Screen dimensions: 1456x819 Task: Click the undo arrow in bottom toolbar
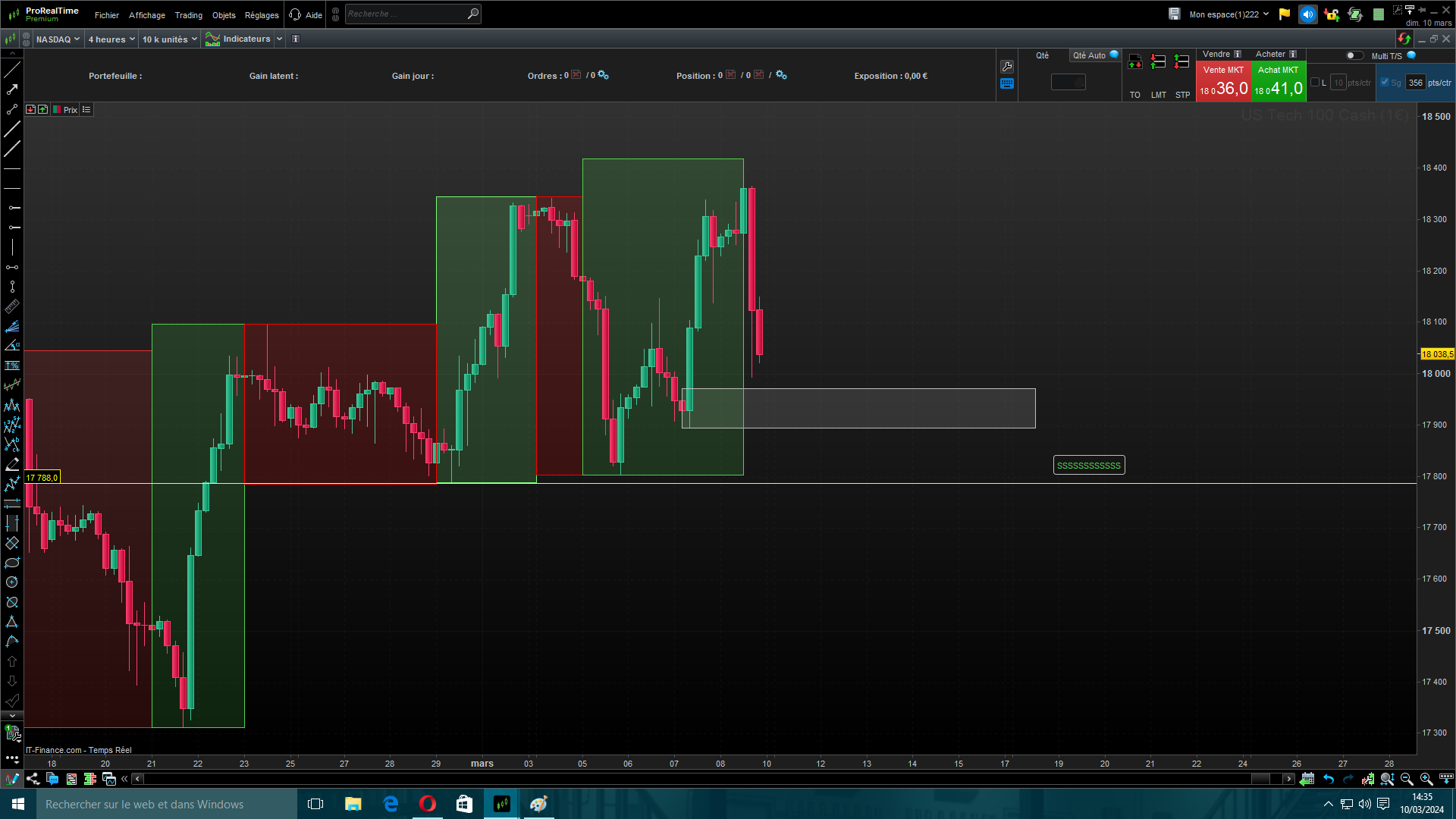click(x=1329, y=779)
